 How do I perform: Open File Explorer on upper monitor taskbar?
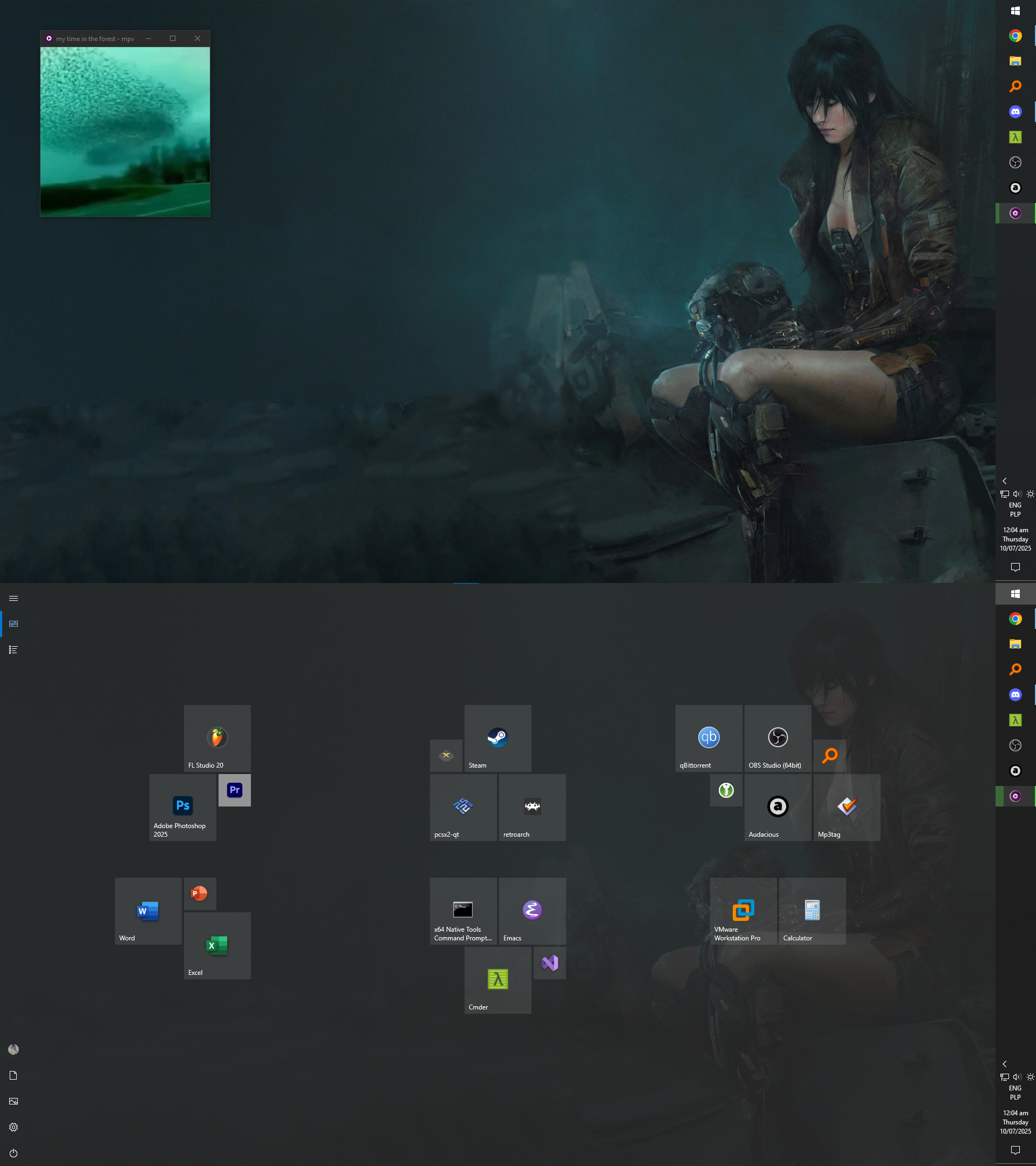(x=1015, y=61)
